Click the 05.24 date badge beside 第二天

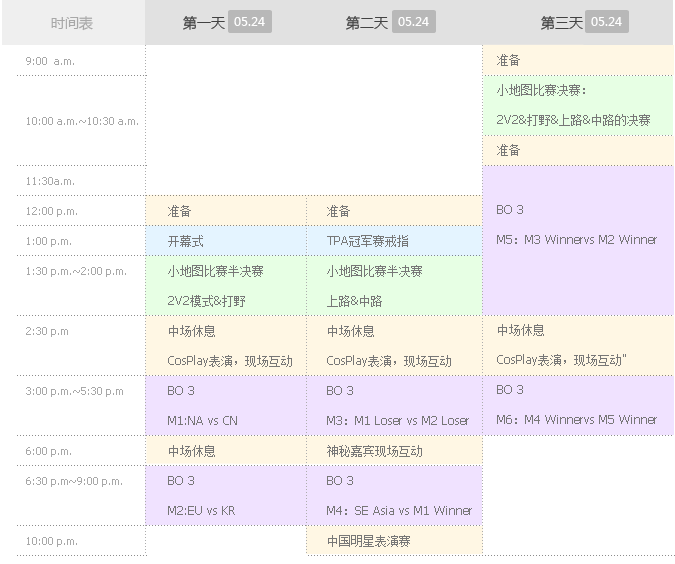click(x=413, y=22)
